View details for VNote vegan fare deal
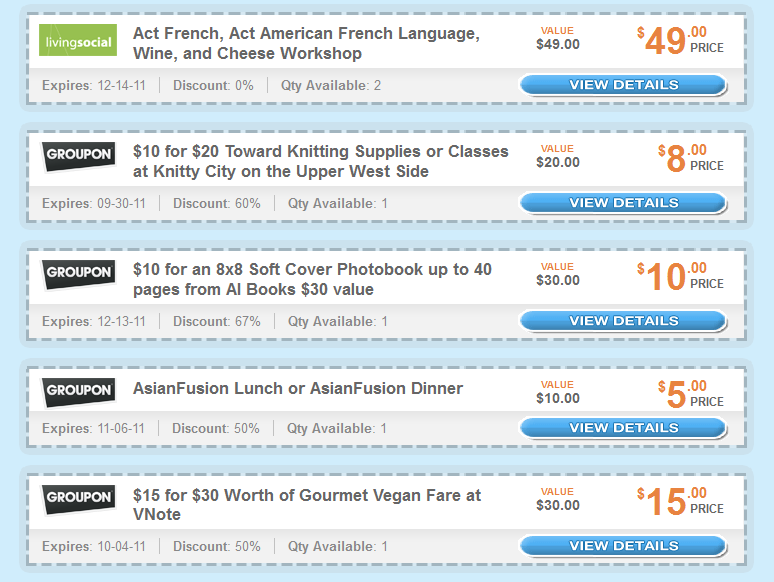 623,546
